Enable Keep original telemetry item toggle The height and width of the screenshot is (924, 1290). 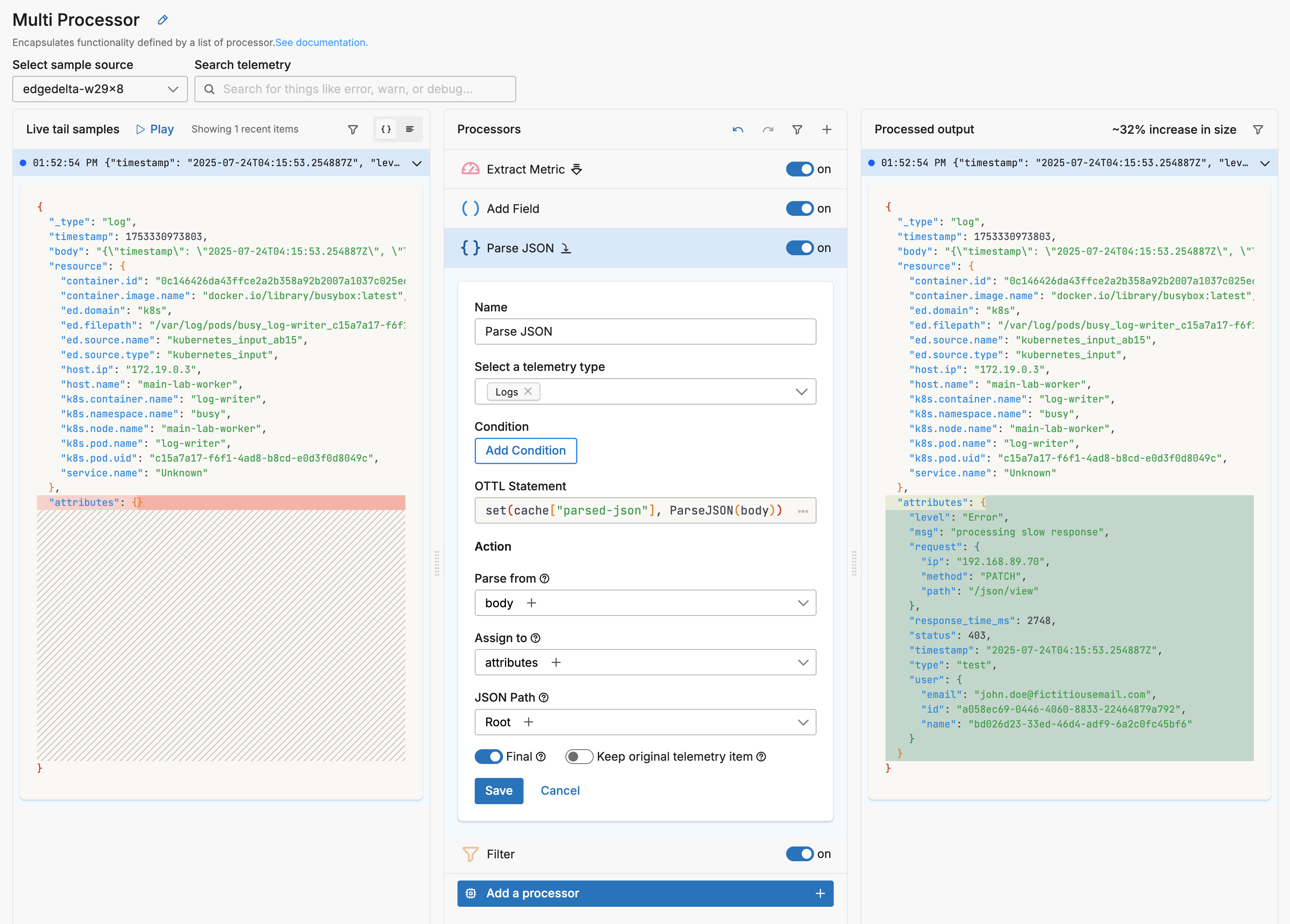coord(579,757)
